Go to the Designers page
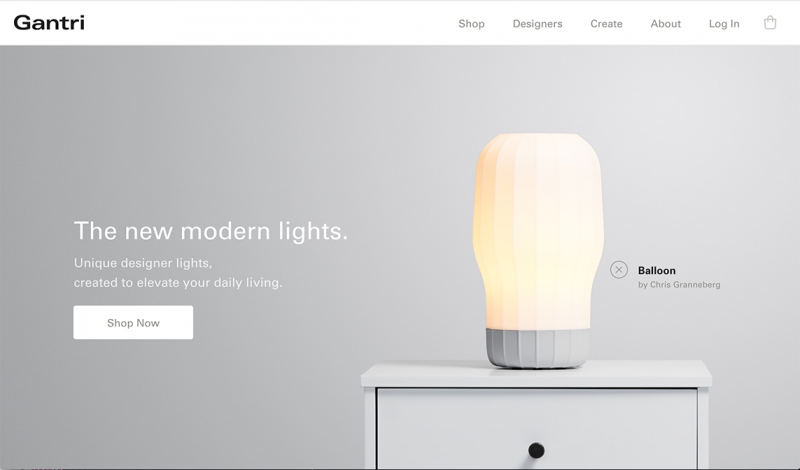The image size is (800, 470). point(537,23)
